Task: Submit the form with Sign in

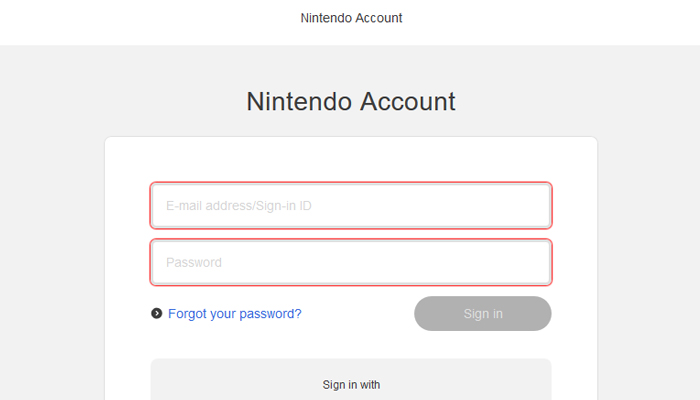Action: pyautogui.click(x=482, y=314)
